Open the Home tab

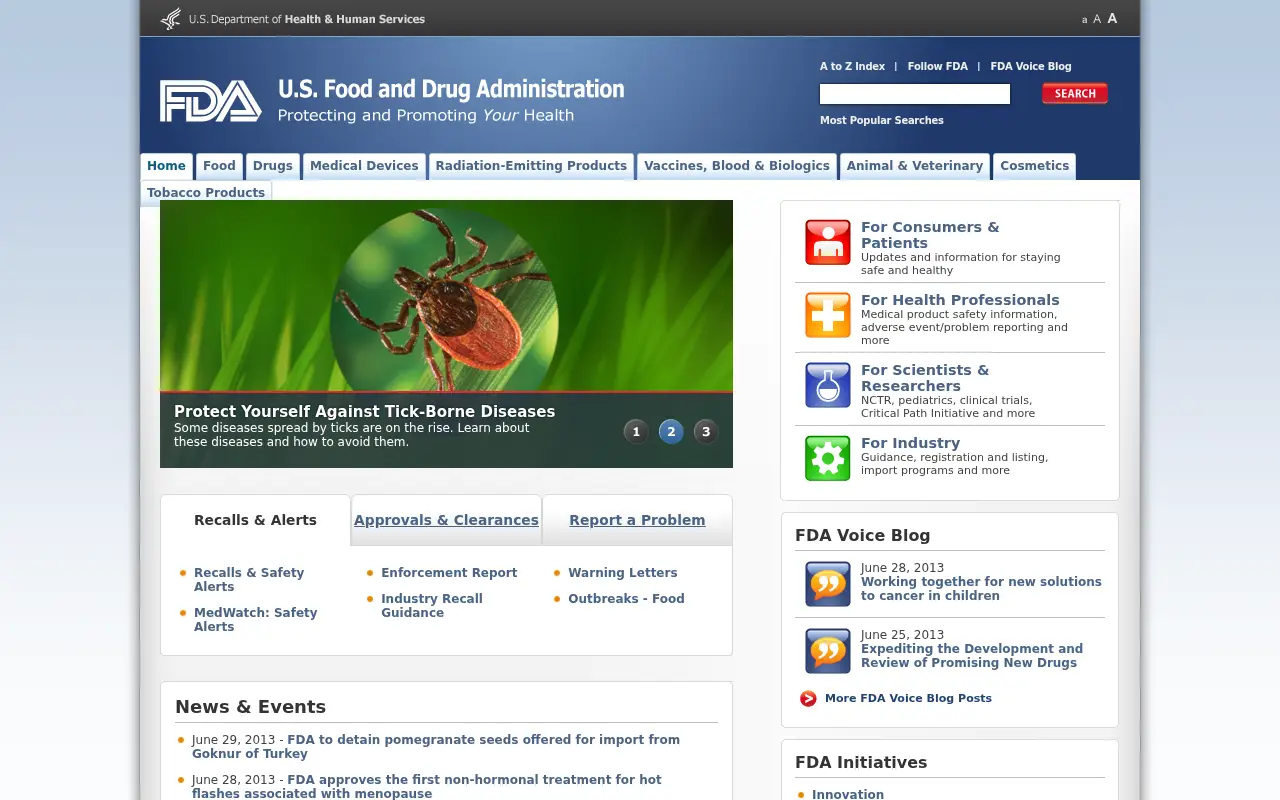tap(166, 166)
